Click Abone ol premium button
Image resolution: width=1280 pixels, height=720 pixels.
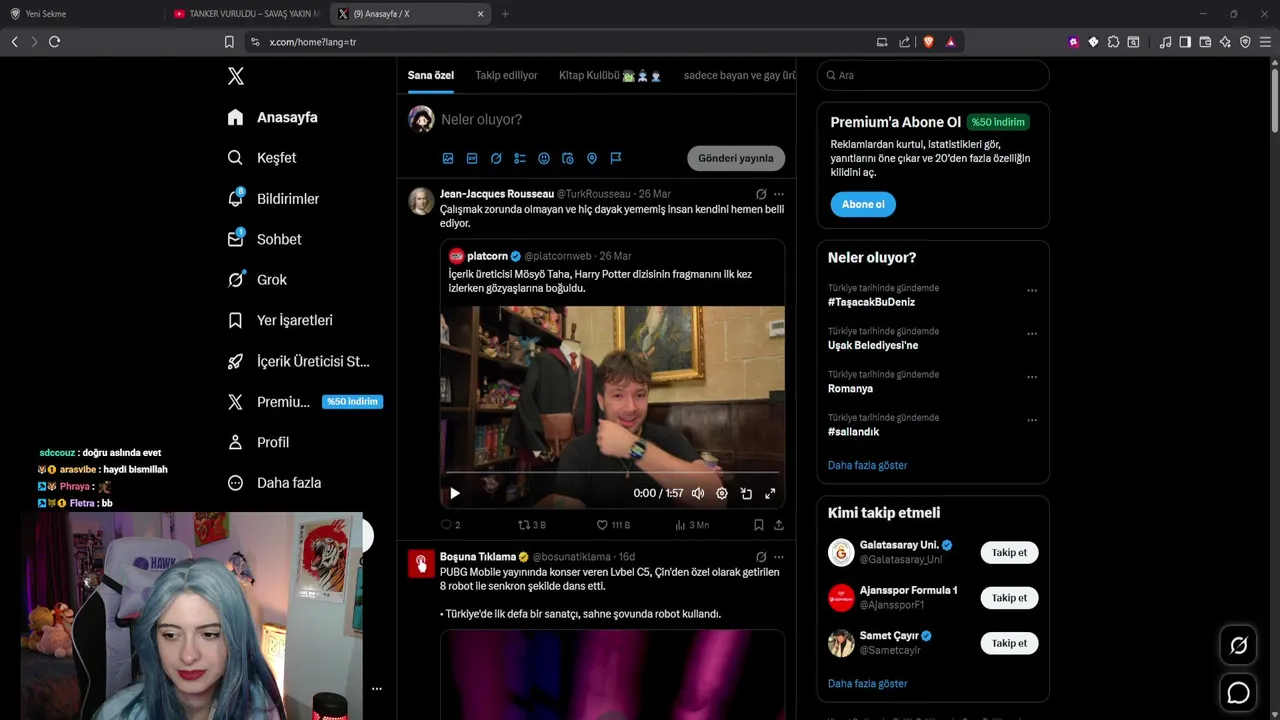pyautogui.click(x=863, y=204)
